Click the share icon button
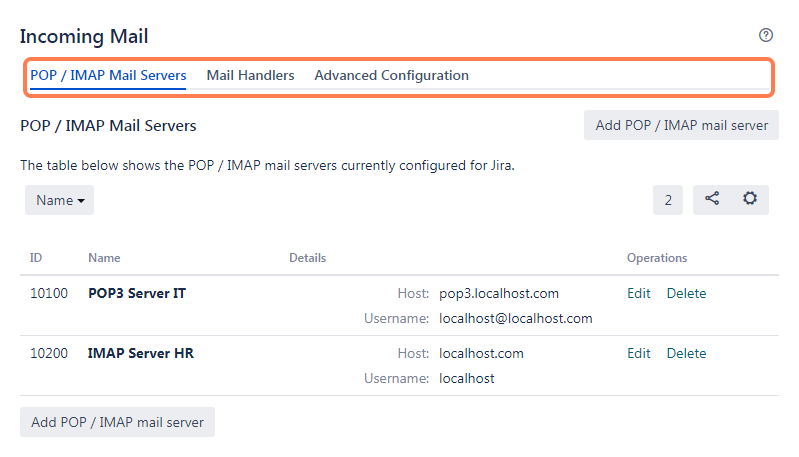Viewport: 799px width, 457px height. pyautogui.click(x=712, y=199)
